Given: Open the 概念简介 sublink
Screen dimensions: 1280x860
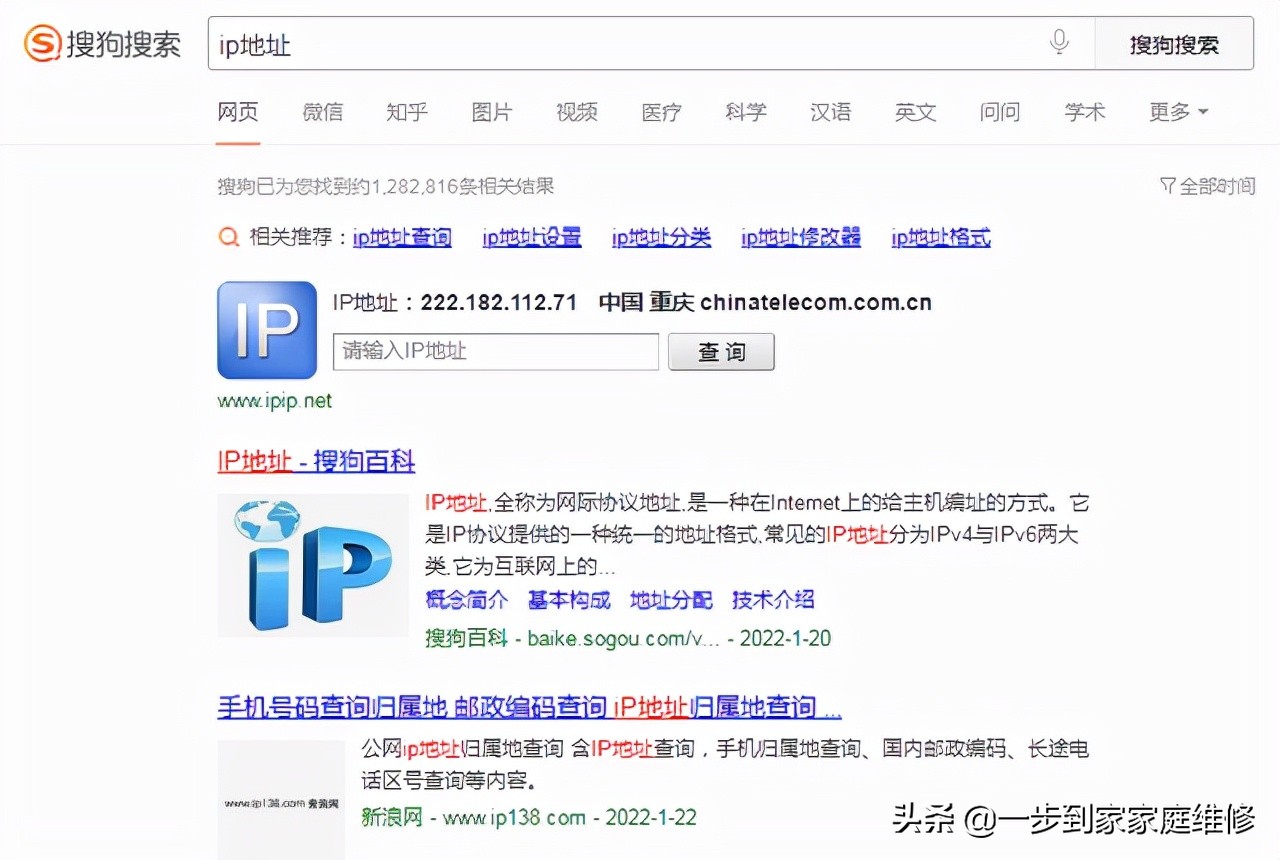Looking at the screenshot, I should [x=467, y=599].
